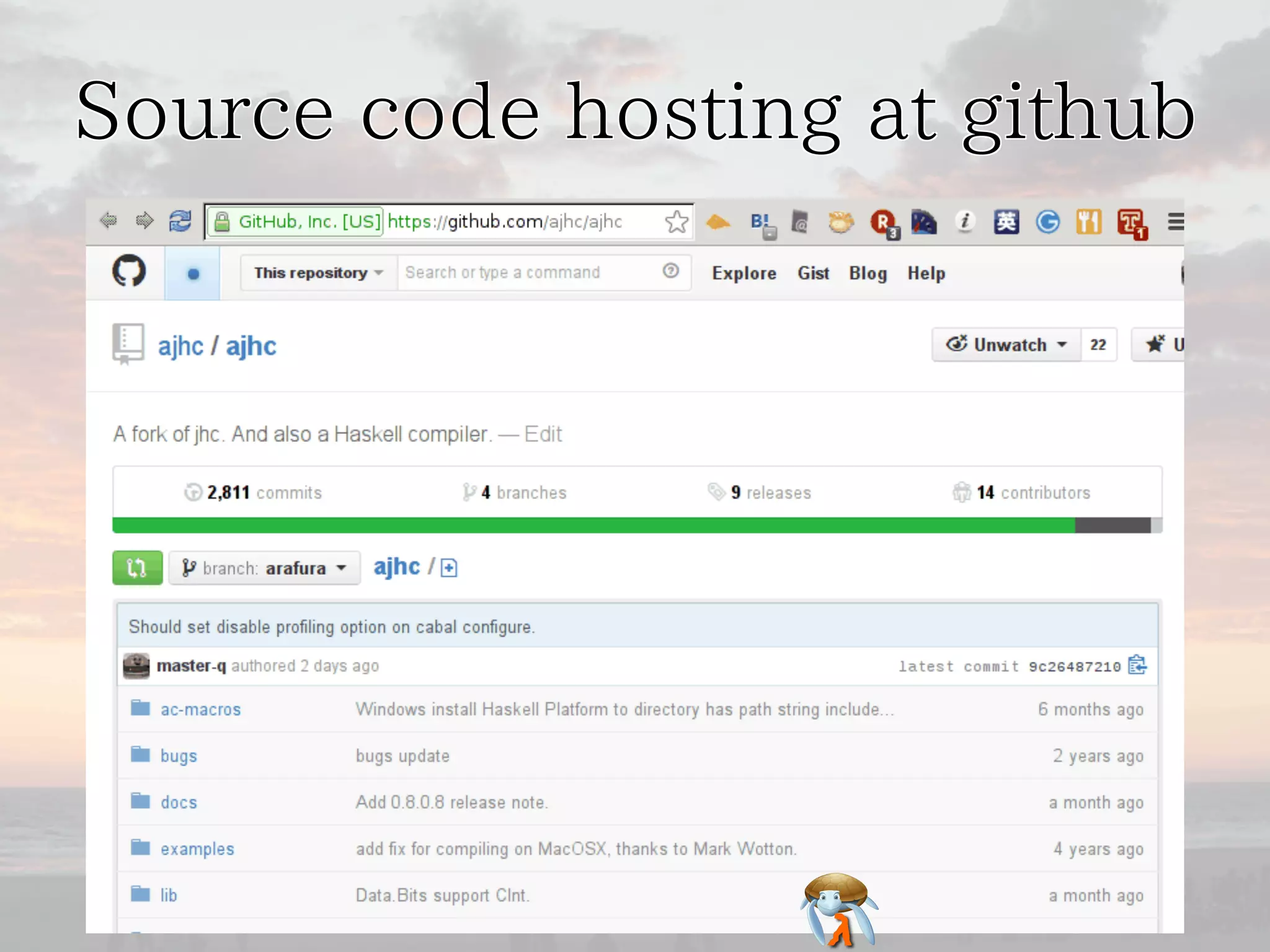Click the GitHub Octocat logo
1270x952 pixels.
point(129,271)
